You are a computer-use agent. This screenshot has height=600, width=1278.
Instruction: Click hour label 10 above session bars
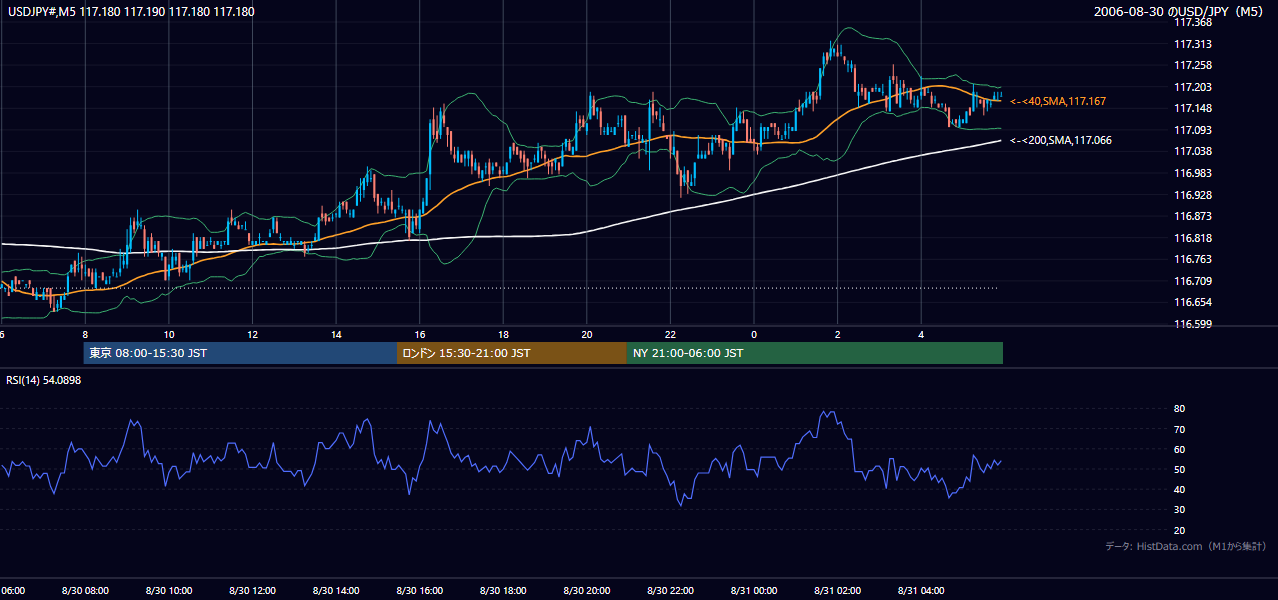pos(169,335)
